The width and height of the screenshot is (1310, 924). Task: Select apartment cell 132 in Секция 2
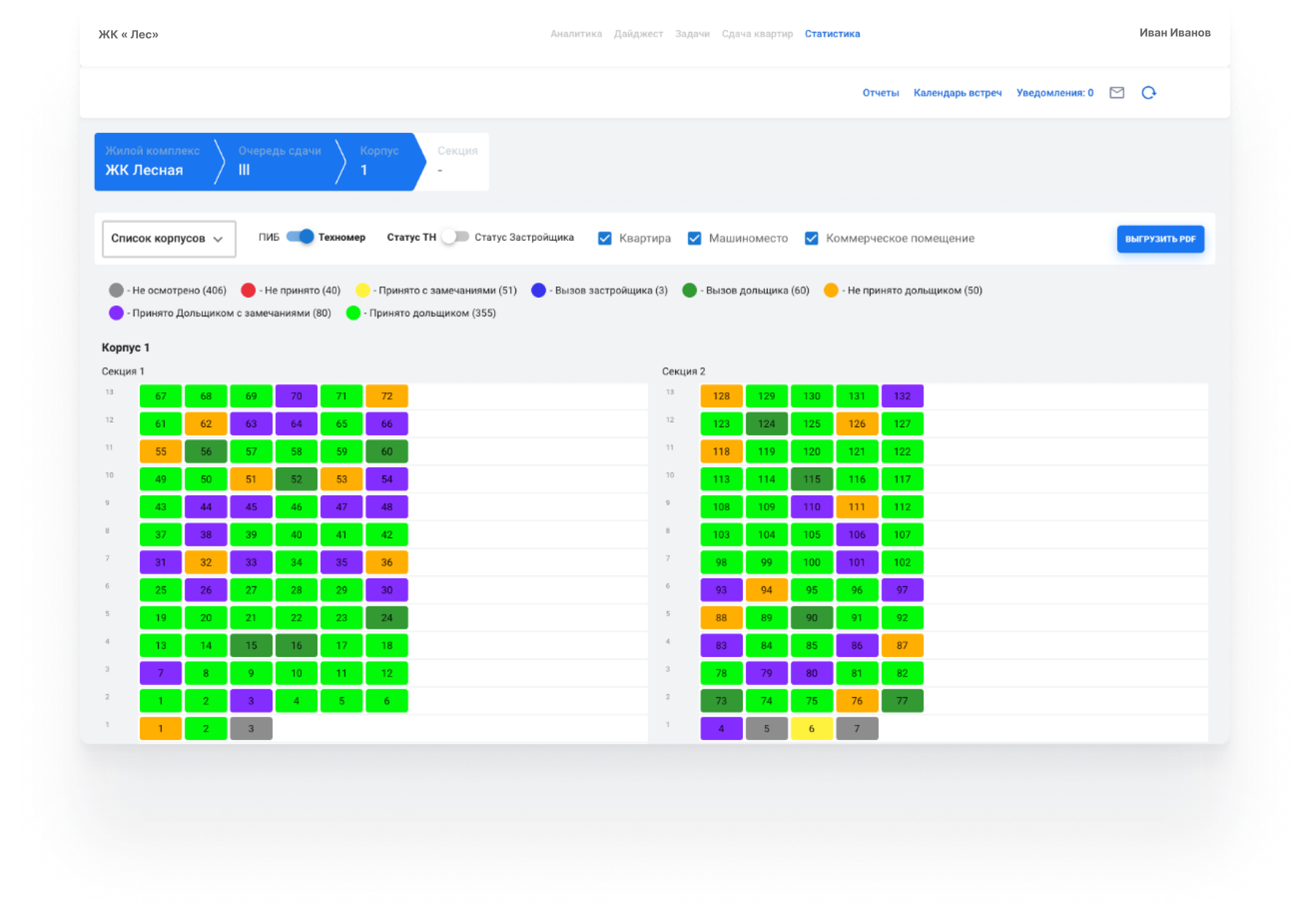click(x=902, y=396)
